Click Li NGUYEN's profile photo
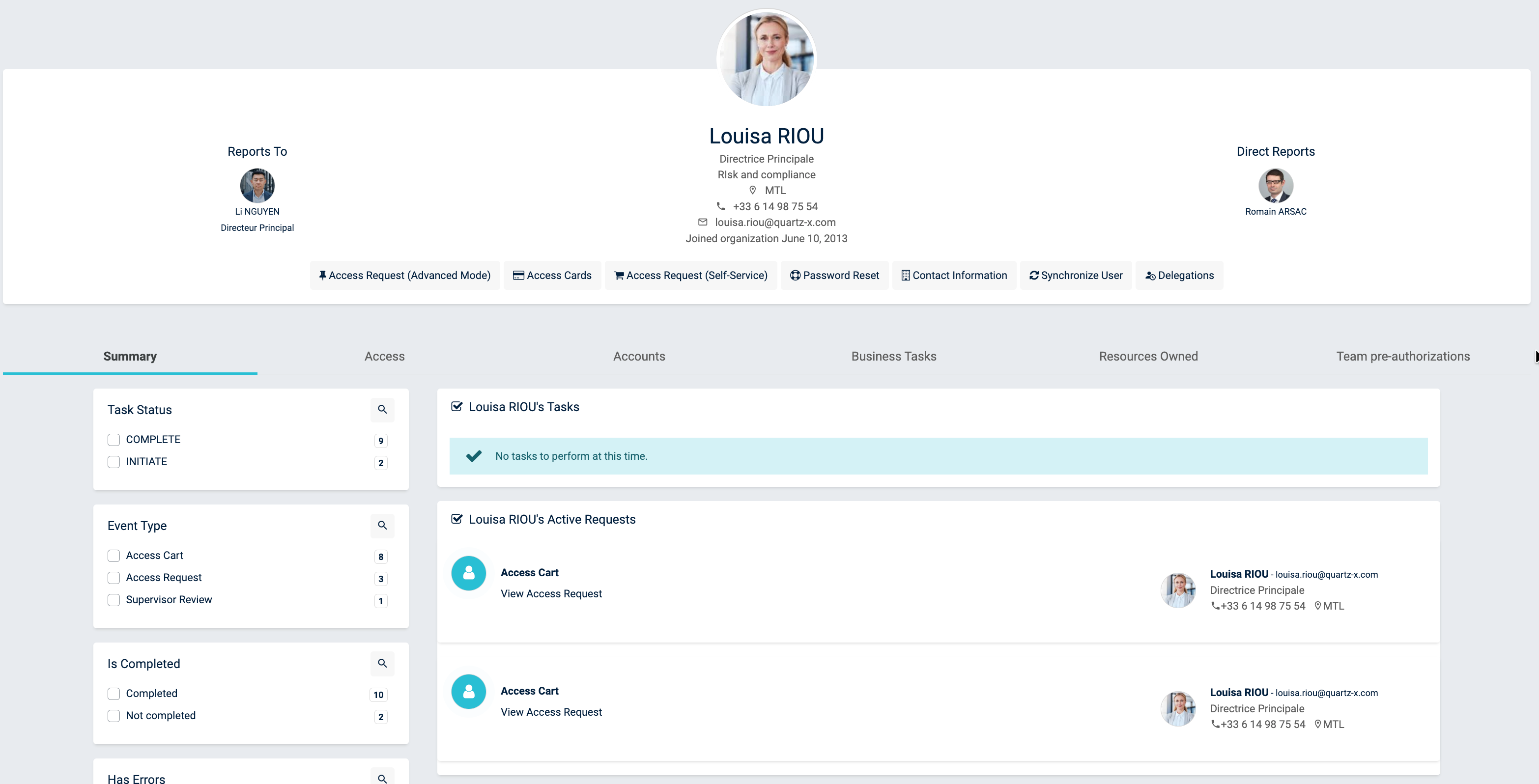The width and height of the screenshot is (1539, 784). (x=257, y=186)
